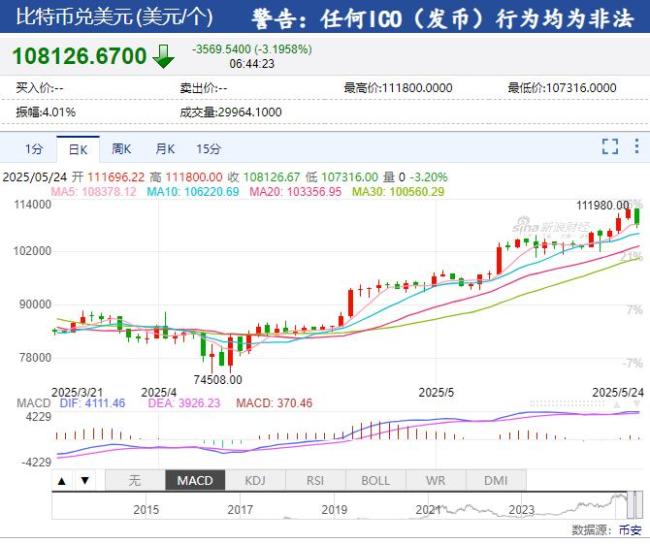Select the MACD indicator button

(x=195, y=481)
